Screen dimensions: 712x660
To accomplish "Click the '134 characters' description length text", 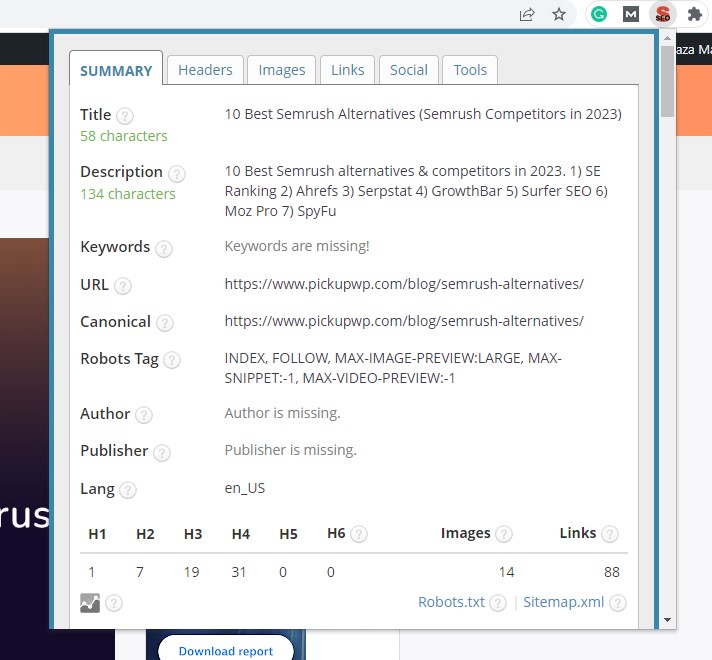I will 128,194.
